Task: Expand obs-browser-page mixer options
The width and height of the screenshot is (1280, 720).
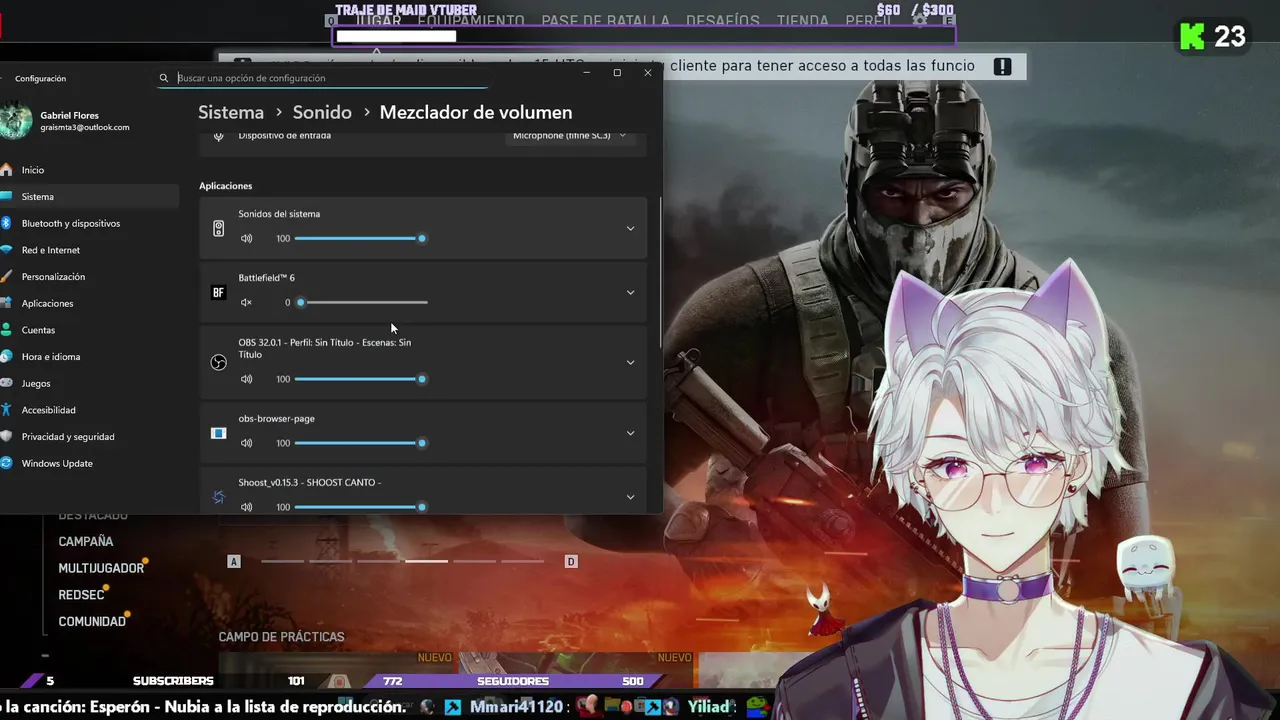Action: pos(630,433)
